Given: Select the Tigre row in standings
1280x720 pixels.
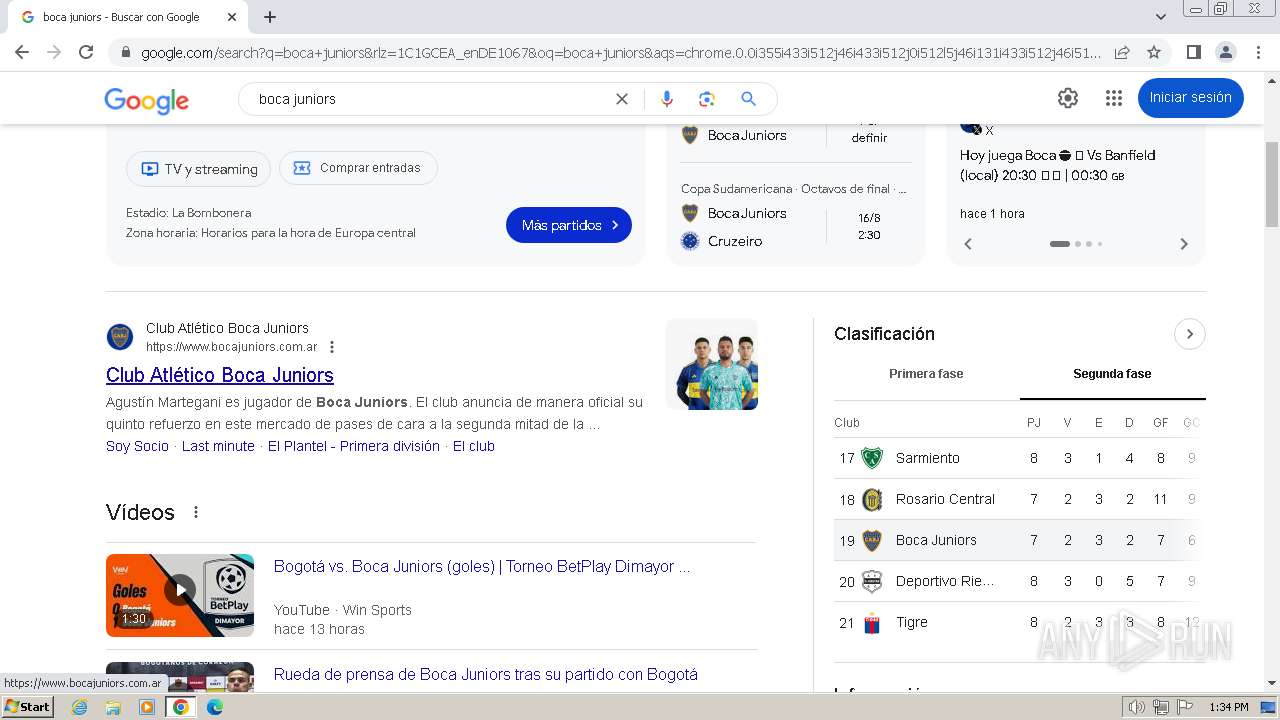Looking at the screenshot, I should [x=1019, y=622].
